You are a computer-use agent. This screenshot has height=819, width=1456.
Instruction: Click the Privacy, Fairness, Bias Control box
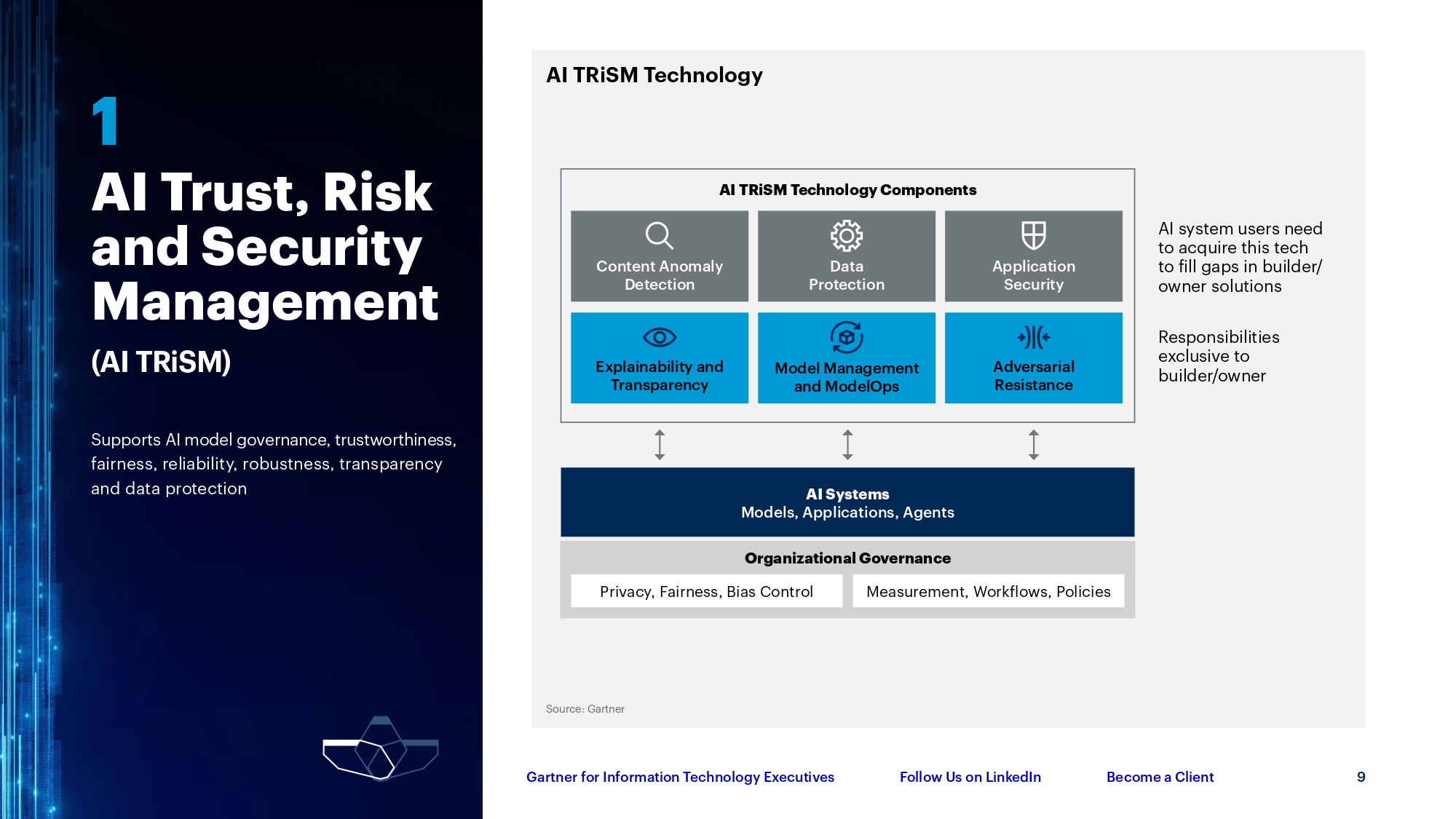705,591
